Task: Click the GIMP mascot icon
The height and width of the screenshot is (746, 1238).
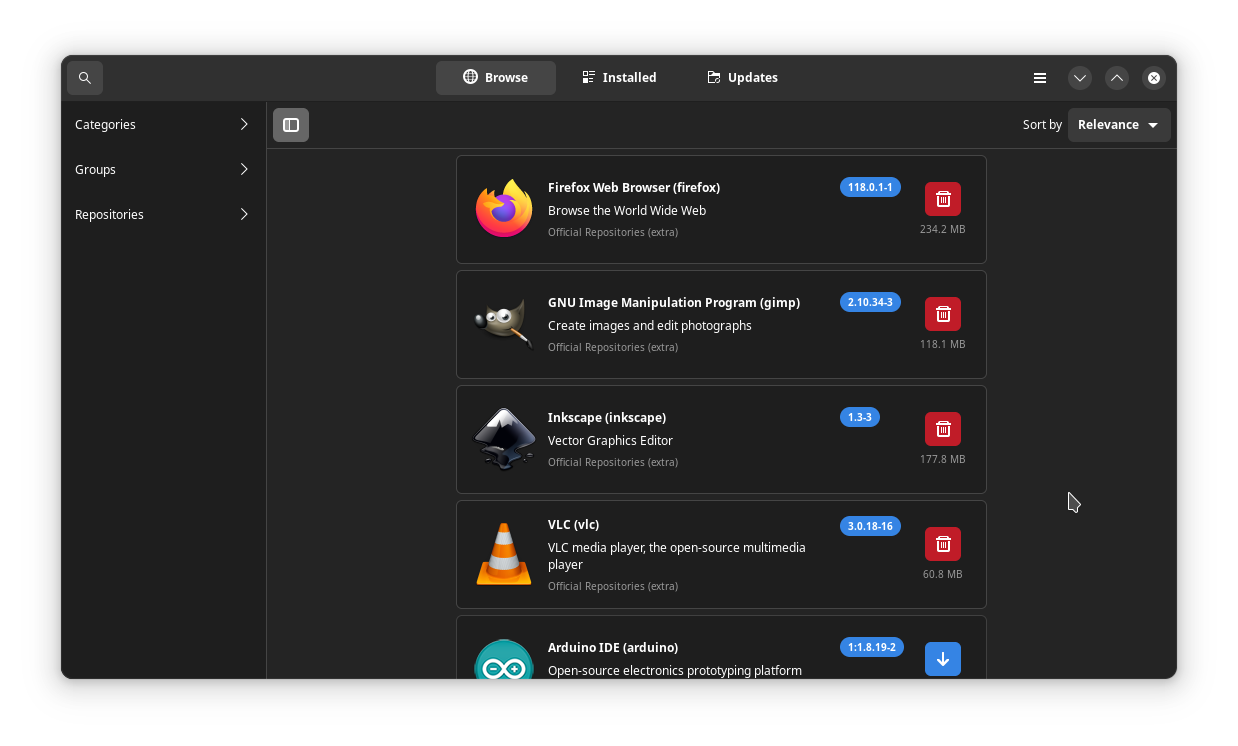Action: tap(504, 324)
